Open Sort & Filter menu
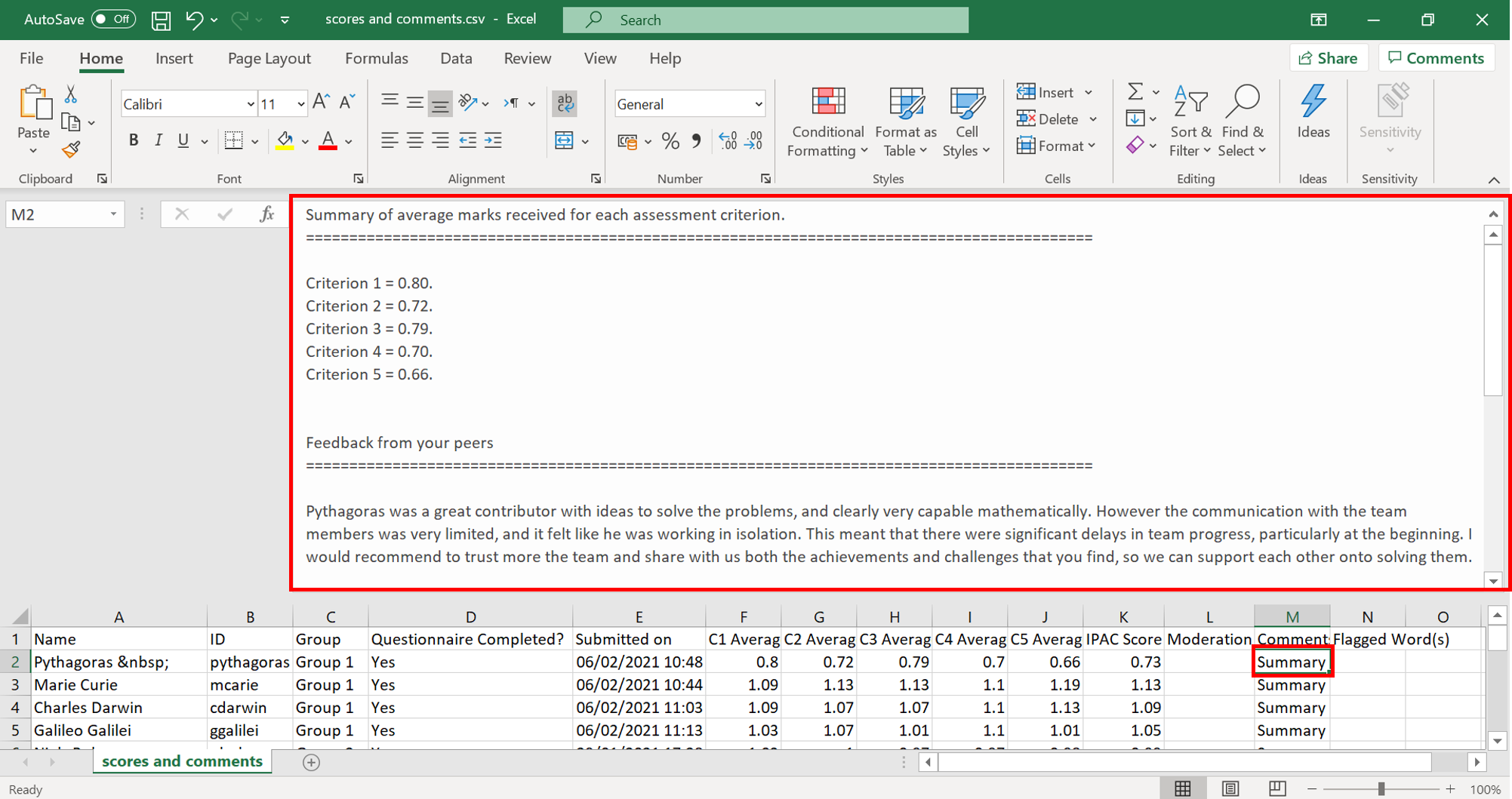This screenshot has height=799, width=1512. point(1190,121)
